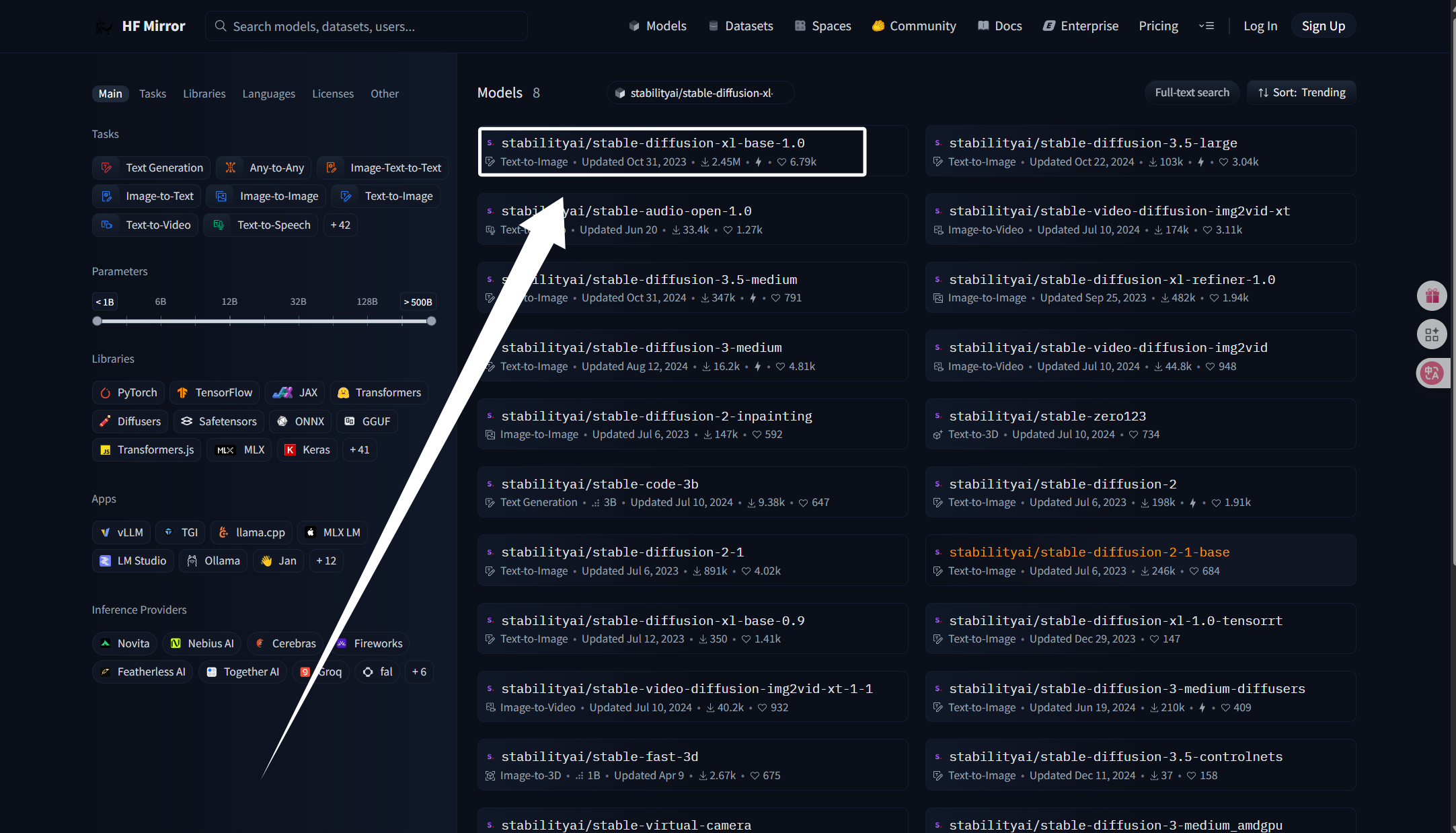
Task: Toggle the Nebius AI provider filter
Action: coord(202,643)
